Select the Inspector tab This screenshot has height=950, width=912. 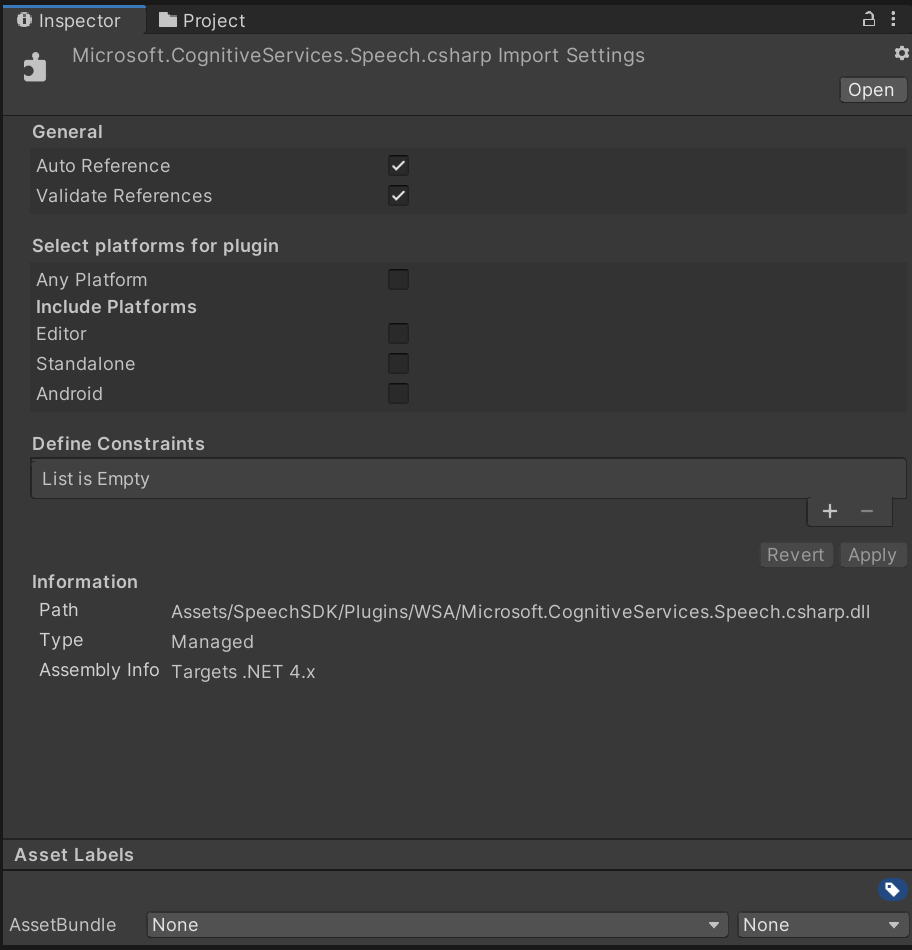coord(75,19)
